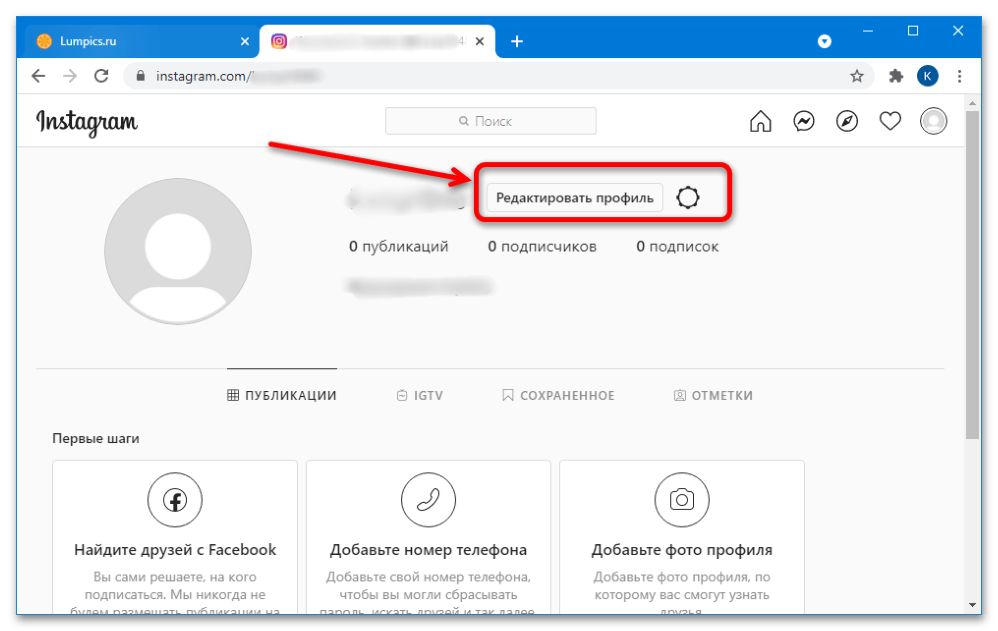Switch to the ПУБЛИКАЦИИ tab
The height and width of the screenshot is (631, 998).
tap(282, 395)
